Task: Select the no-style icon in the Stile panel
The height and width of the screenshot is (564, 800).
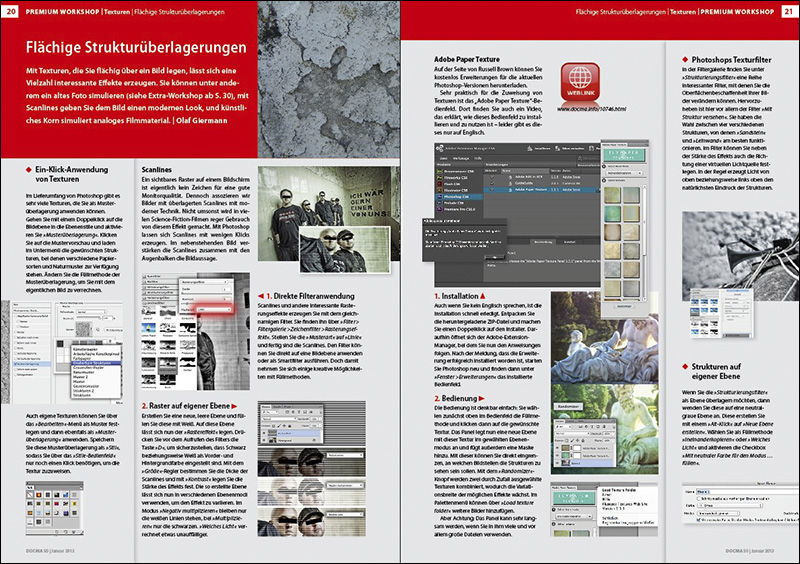Action: tap(30, 495)
